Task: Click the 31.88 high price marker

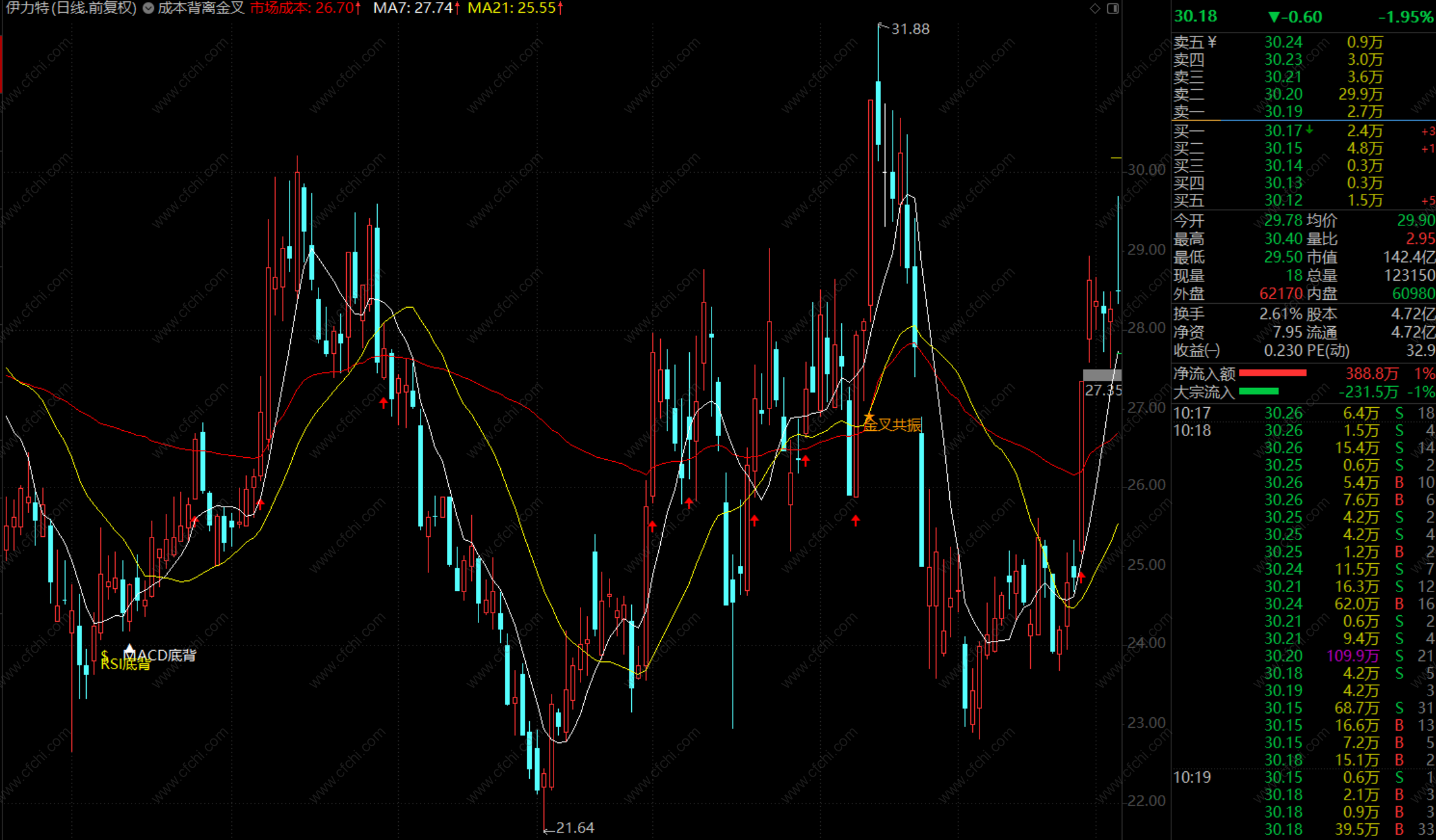Action: (x=909, y=29)
